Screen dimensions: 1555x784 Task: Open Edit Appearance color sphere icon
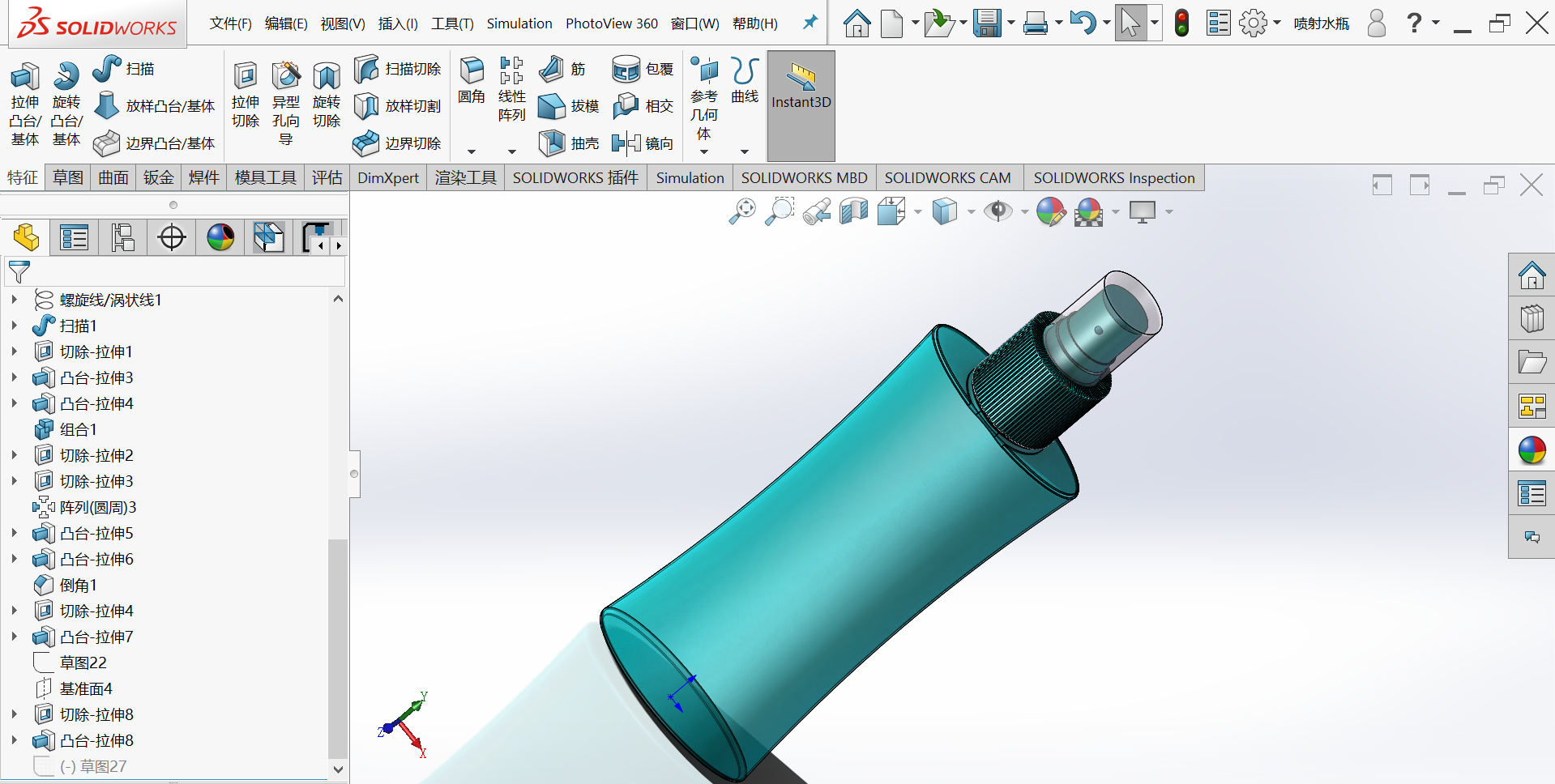point(1051,212)
